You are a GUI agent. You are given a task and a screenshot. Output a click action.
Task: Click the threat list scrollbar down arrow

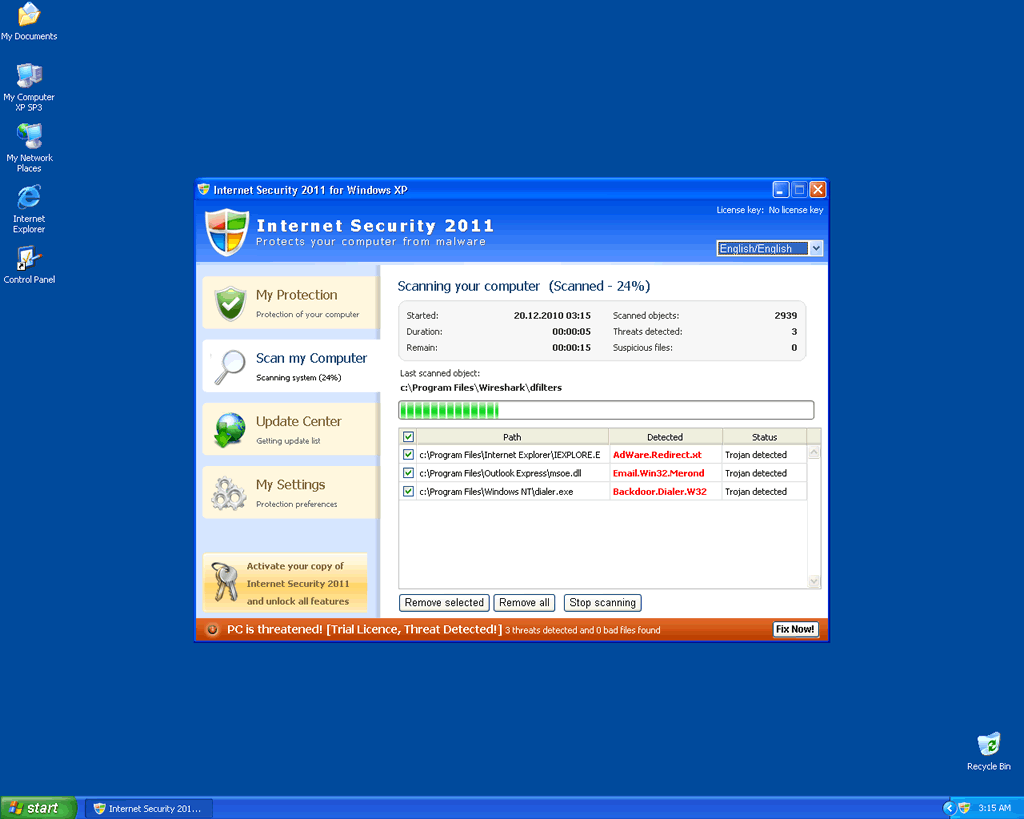pyautogui.click(x=813, y=581)
